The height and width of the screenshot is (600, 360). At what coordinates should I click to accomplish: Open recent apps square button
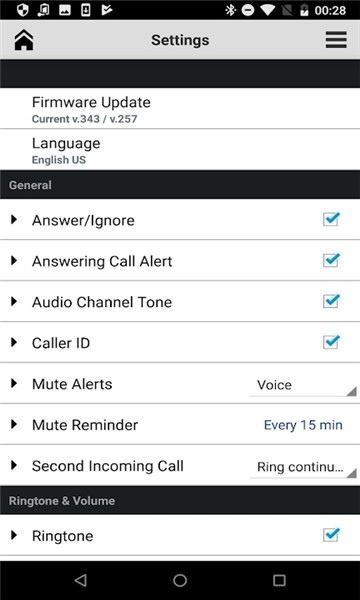coord(279,580)
